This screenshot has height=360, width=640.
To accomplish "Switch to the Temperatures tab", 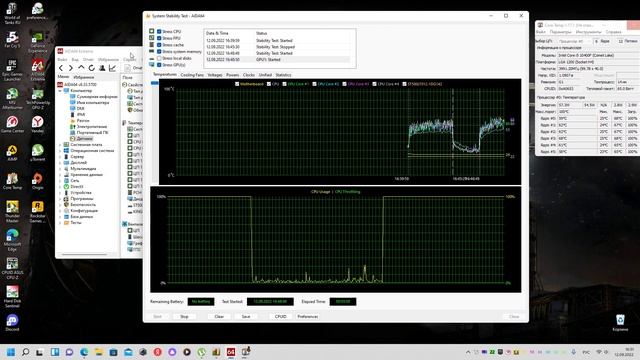I will point(165,75).
